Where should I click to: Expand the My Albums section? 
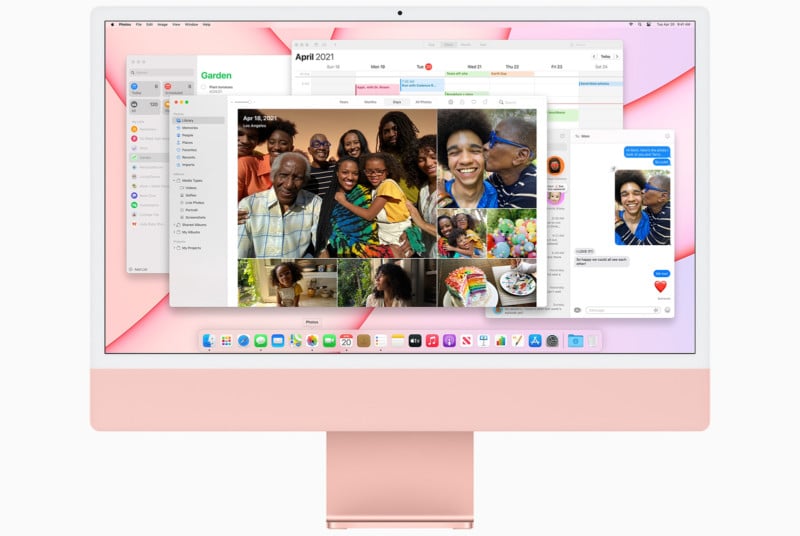click(x=175, y=231)
